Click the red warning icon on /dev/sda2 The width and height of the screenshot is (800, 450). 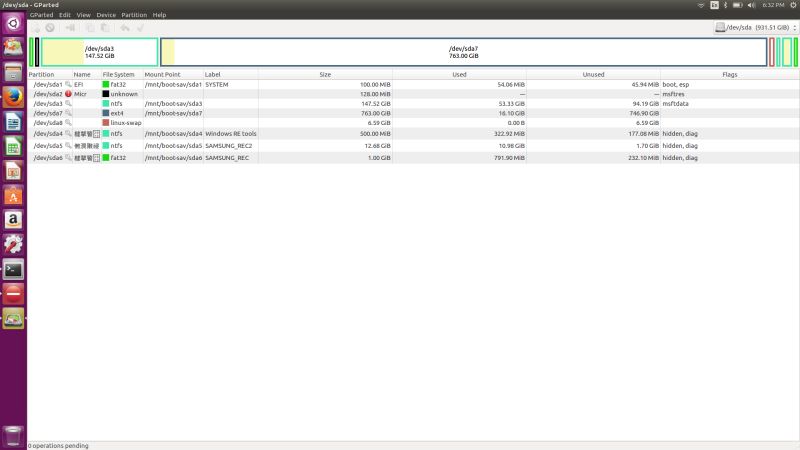[x=68, y=94]
